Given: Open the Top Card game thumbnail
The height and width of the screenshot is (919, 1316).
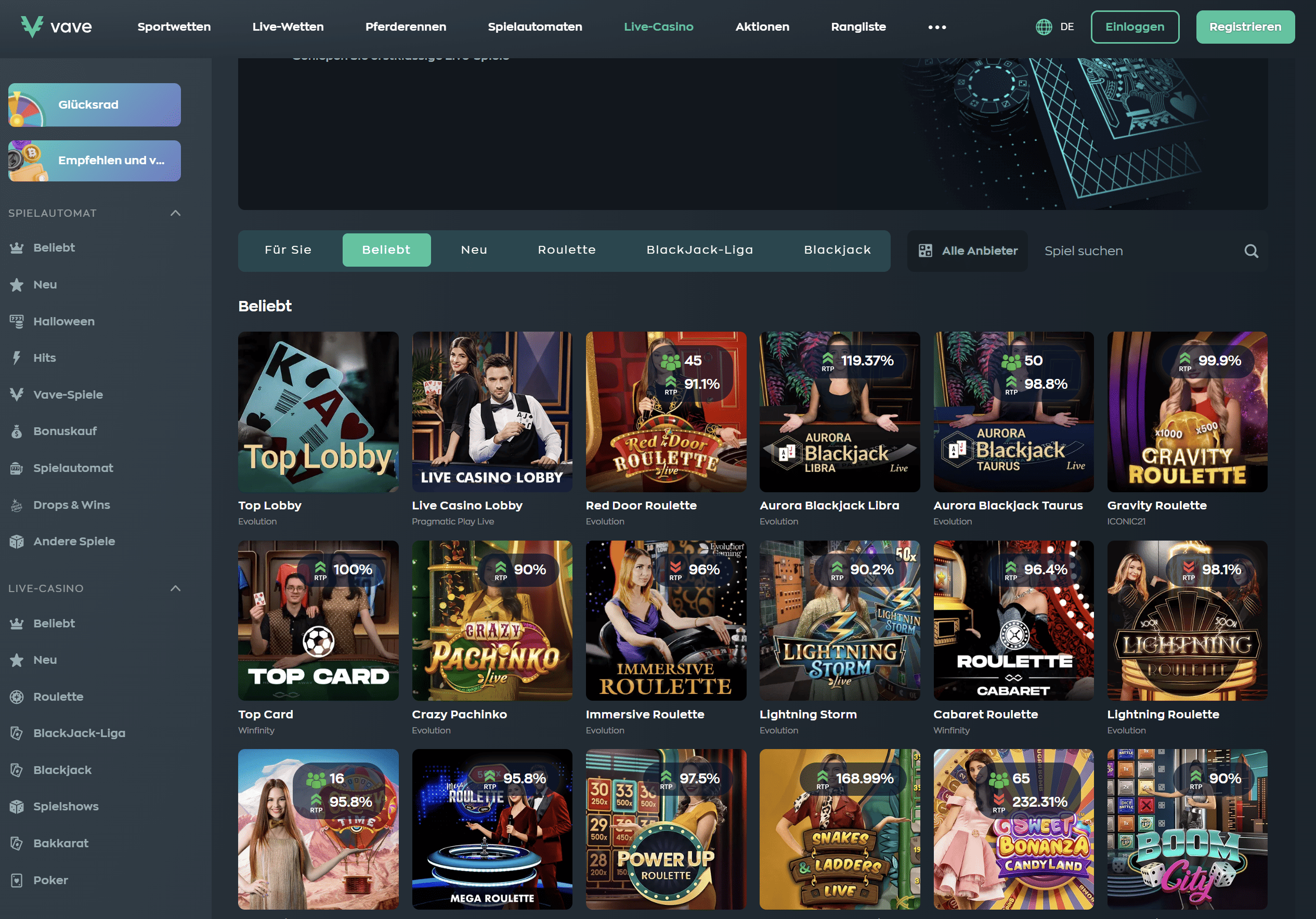Looking at the screenshot, I should point(318,621).
